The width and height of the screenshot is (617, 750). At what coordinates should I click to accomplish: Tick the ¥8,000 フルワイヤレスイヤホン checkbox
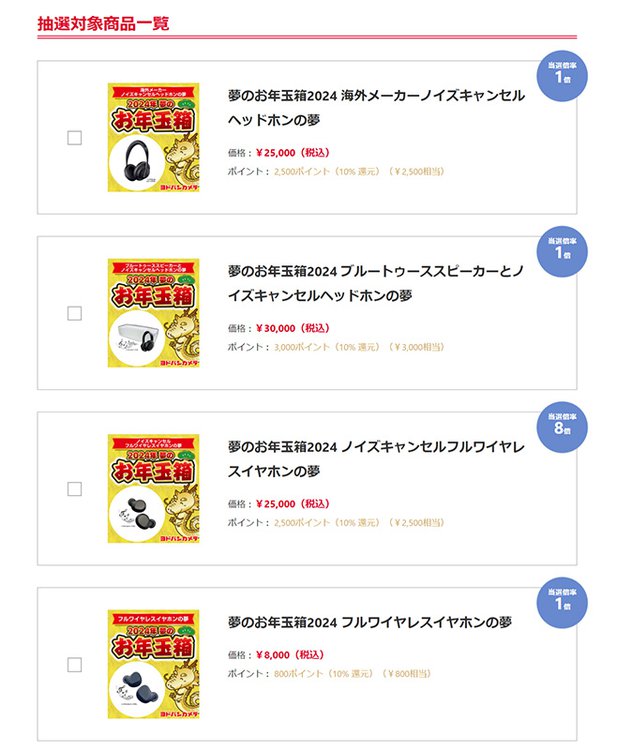click(x=74, y=664)
